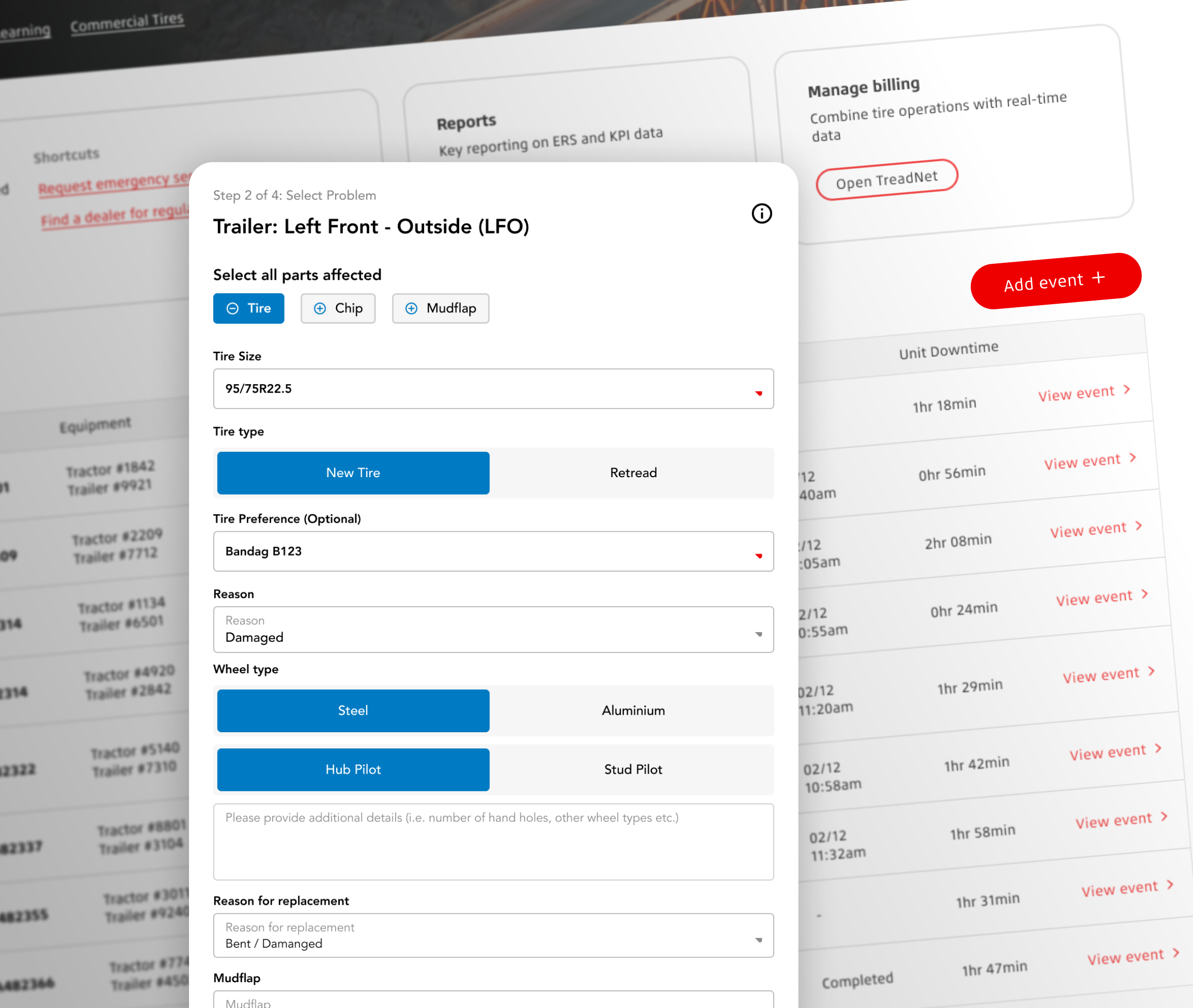
Task: Click the plus icon on the Add event button
Action: tap(1097, 278)
